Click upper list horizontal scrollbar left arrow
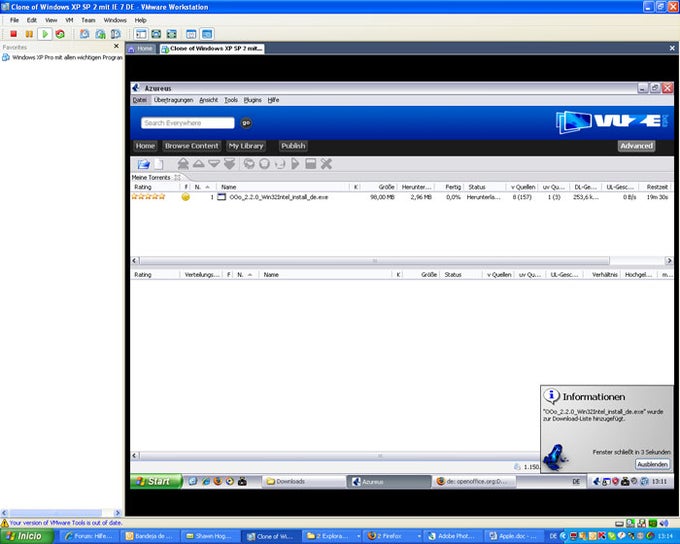This screenshot has height=544, width=680. coord(134,261)
